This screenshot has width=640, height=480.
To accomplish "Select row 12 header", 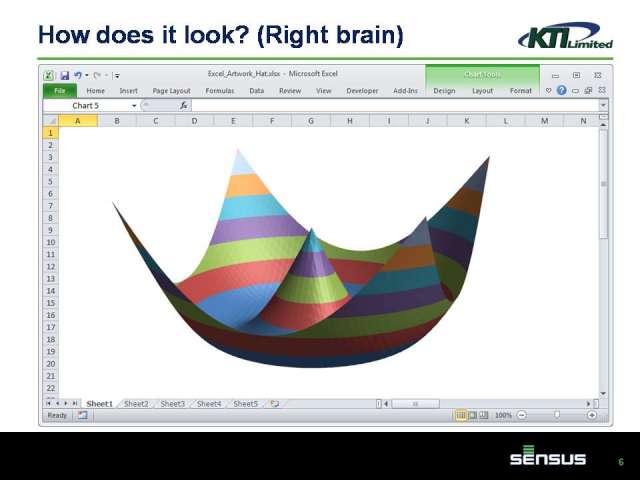I will [x=51, y=267].
